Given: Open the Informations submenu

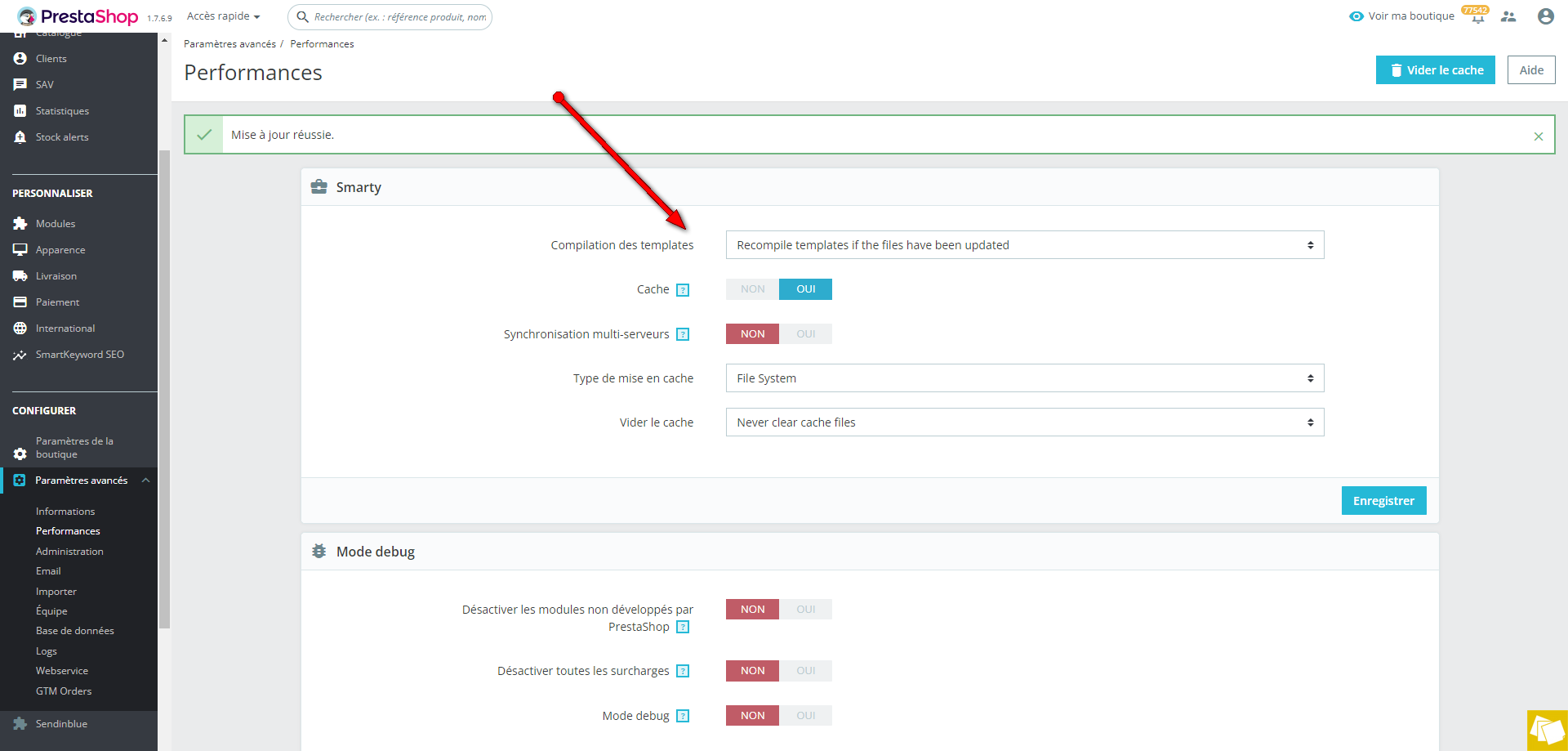Looking at the screenshot, I should pos(65,512).
